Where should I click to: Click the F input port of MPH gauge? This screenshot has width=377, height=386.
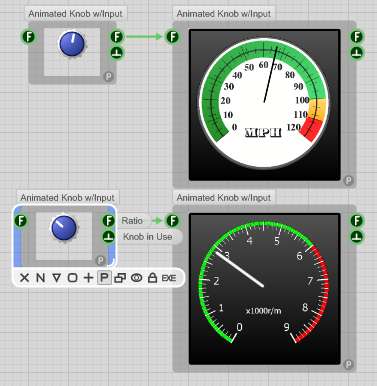(x=172, y=37)
